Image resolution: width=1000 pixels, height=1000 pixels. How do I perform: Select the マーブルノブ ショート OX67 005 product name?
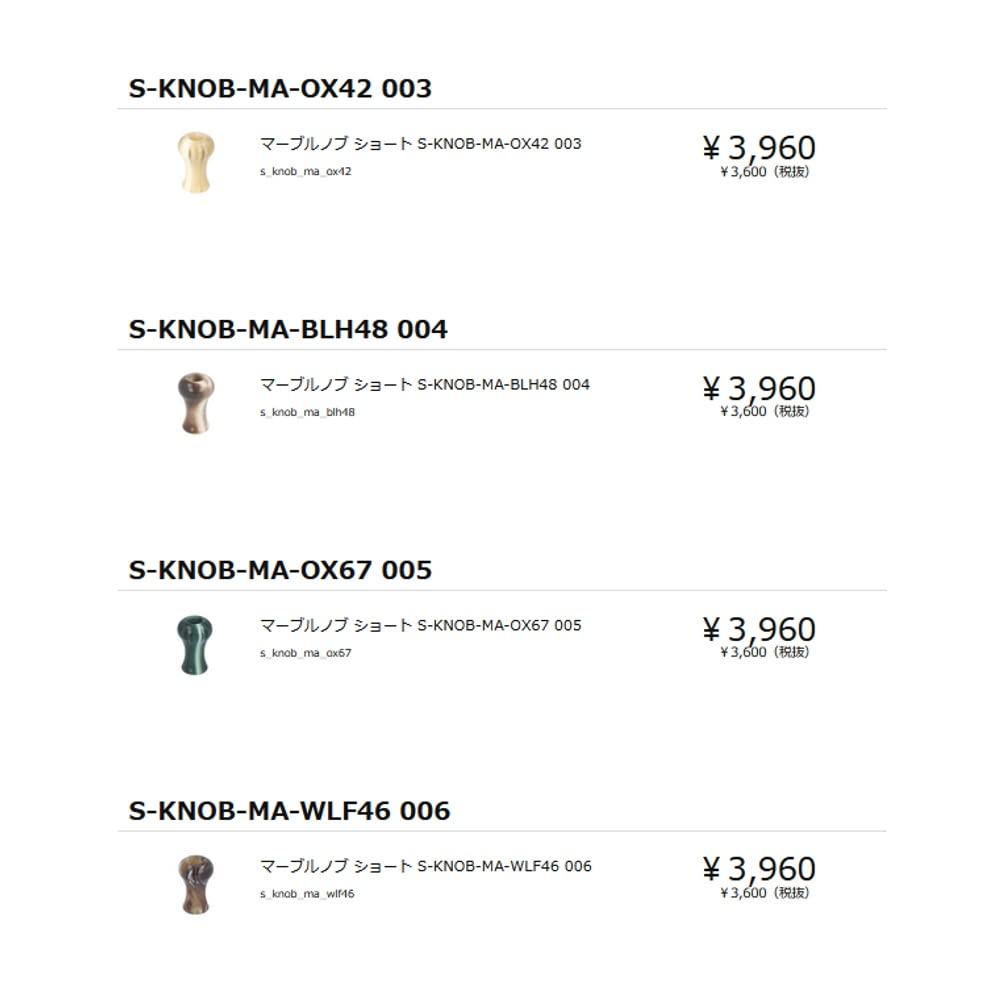click(420, 626)
